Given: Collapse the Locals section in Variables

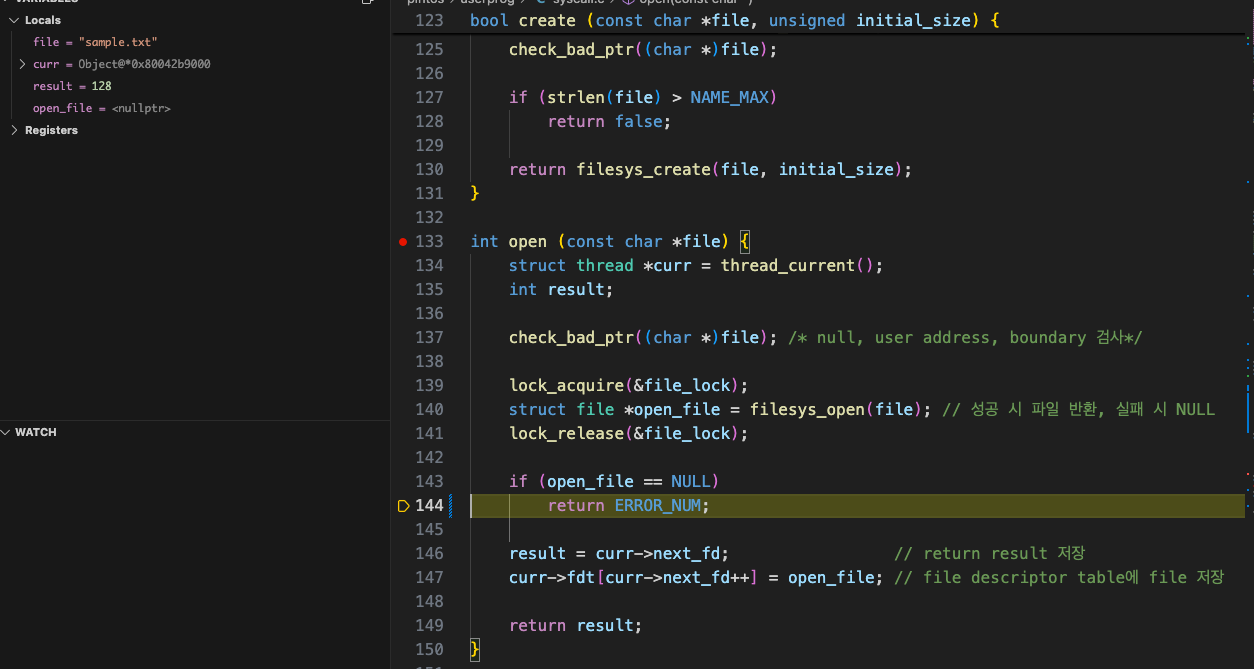Looking at the screenshot, I should (15, 20).
